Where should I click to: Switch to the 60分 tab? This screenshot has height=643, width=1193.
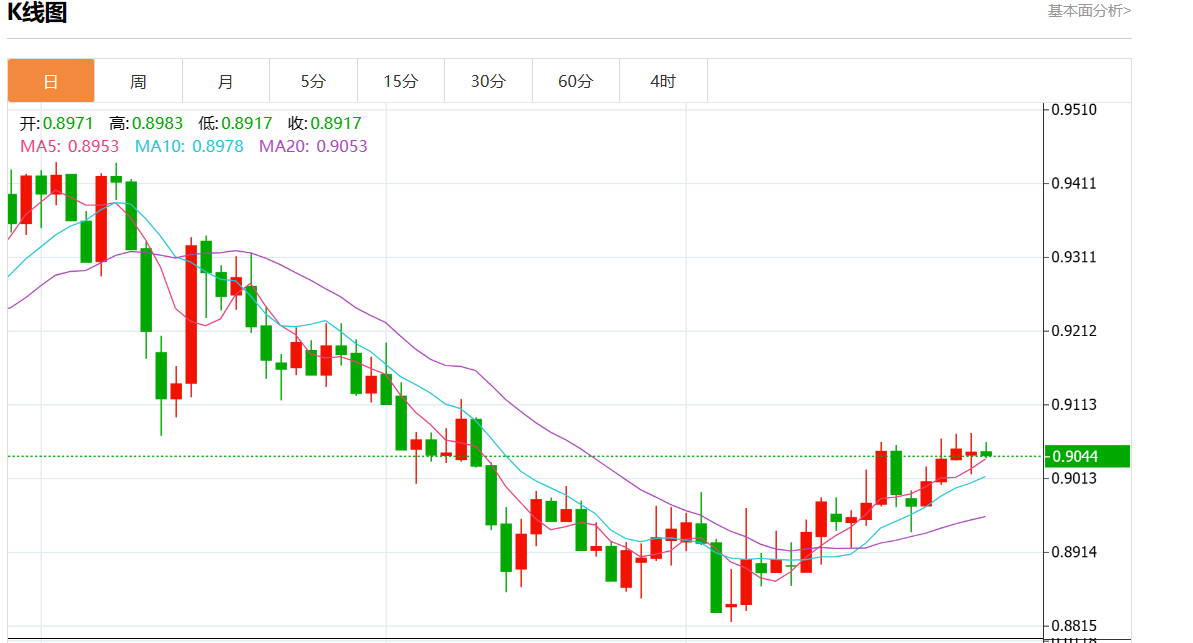[x=575, y=81]
